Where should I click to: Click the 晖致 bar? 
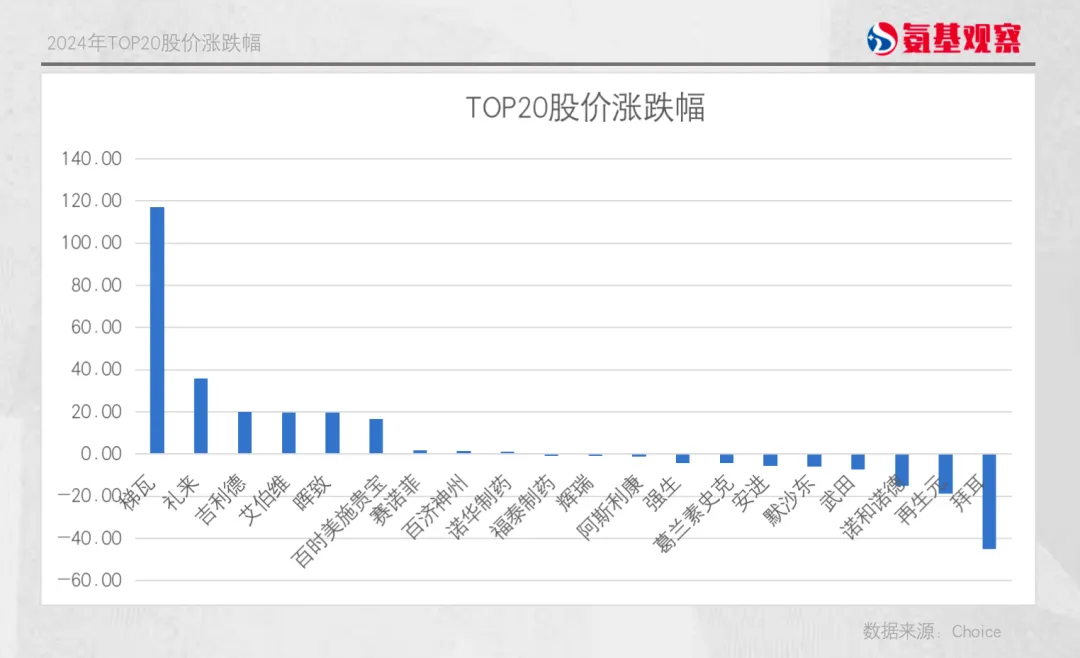pos(332,432)
